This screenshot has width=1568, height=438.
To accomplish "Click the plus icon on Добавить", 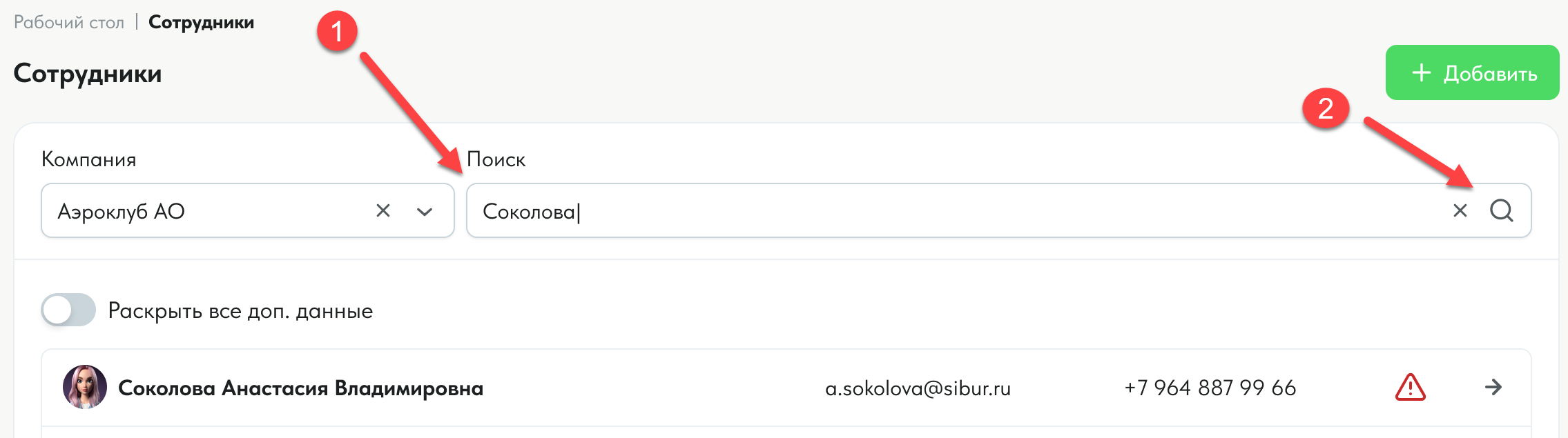I will pyautogui.click(x=1421, y=72).
